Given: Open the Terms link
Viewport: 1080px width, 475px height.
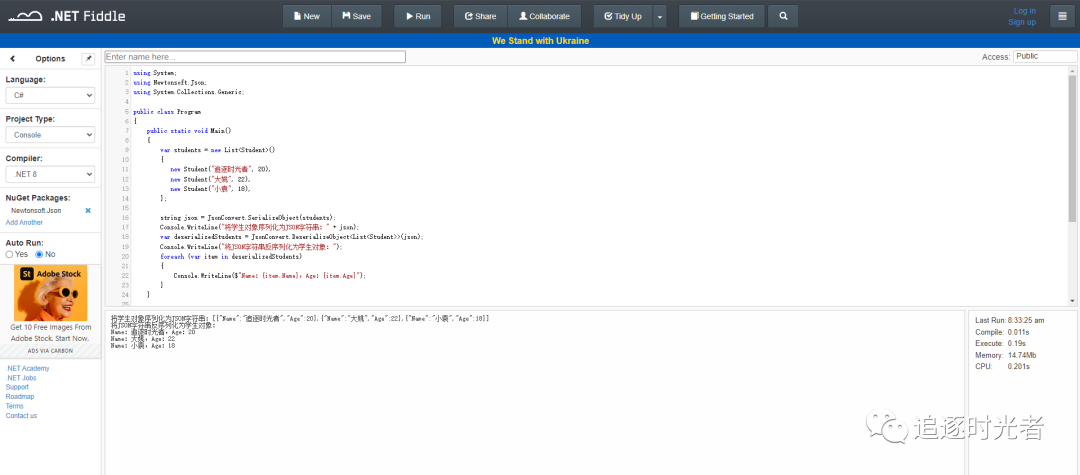Looking at the screenshot, I should (14, 406).
